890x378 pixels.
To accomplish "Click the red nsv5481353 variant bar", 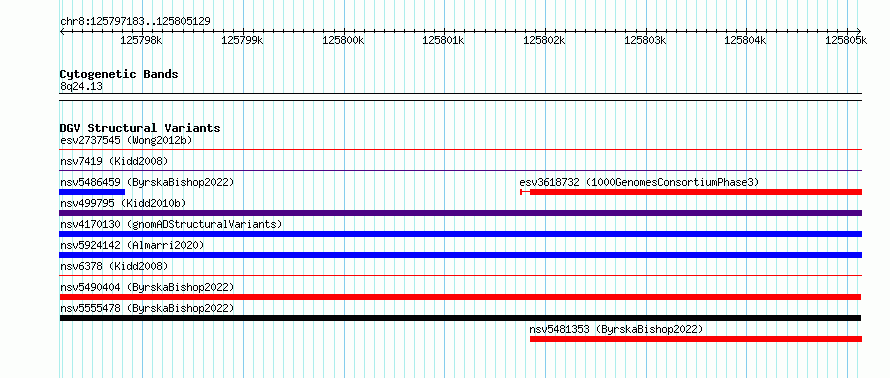I will [696, 339].
